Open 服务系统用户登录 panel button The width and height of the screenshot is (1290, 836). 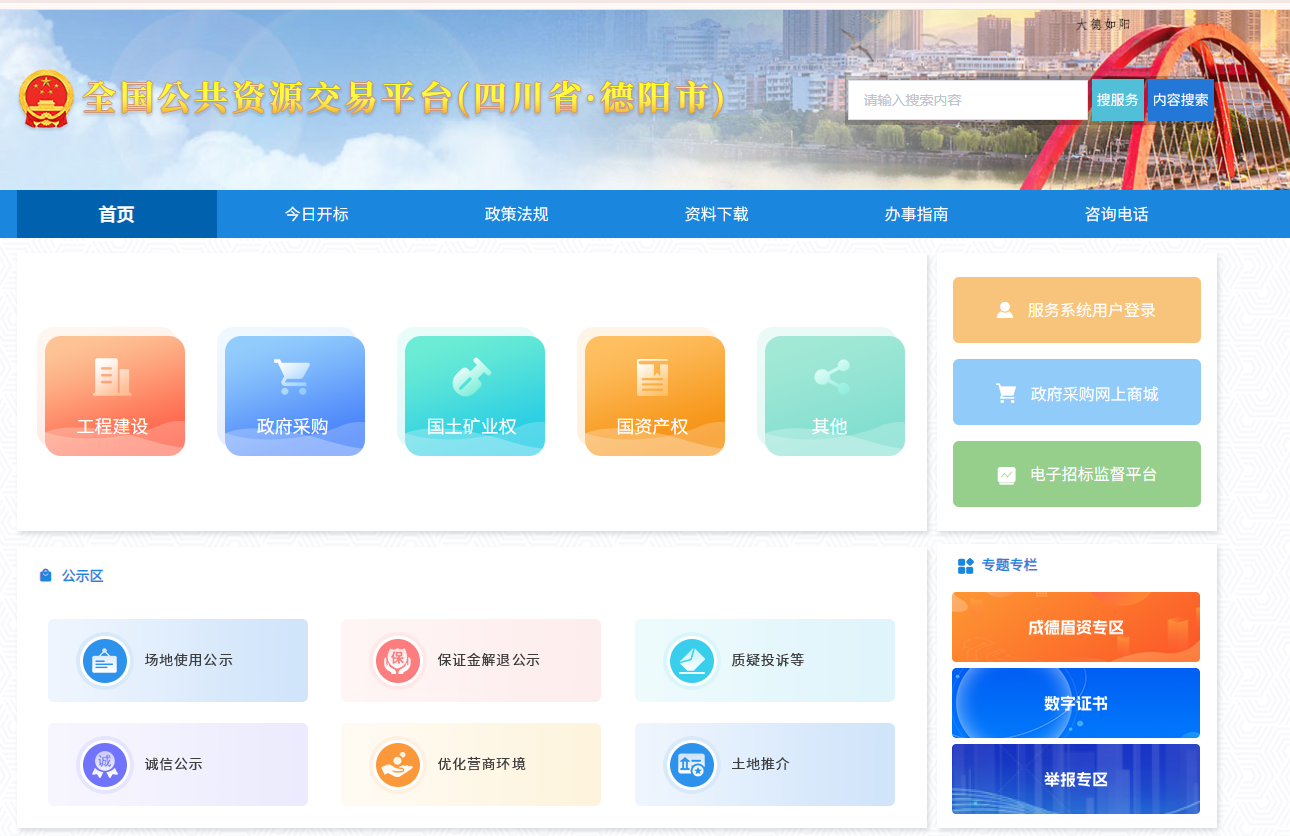[1076, 309]
